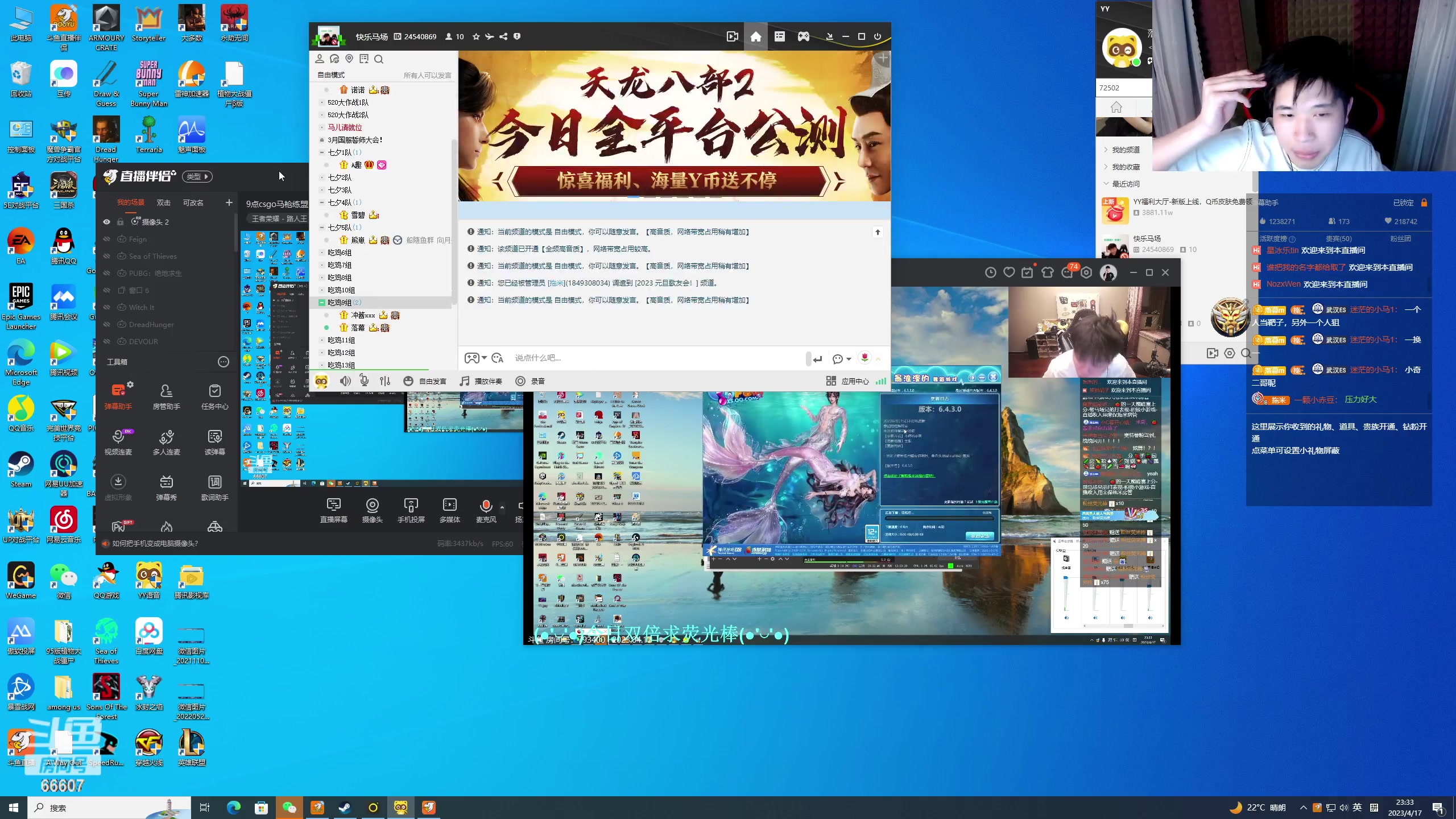This screenshot has width=1456, height=819.
Task: Open 如何把手机变成电脑摄像头? help link
Action: (x=155, y=544)
